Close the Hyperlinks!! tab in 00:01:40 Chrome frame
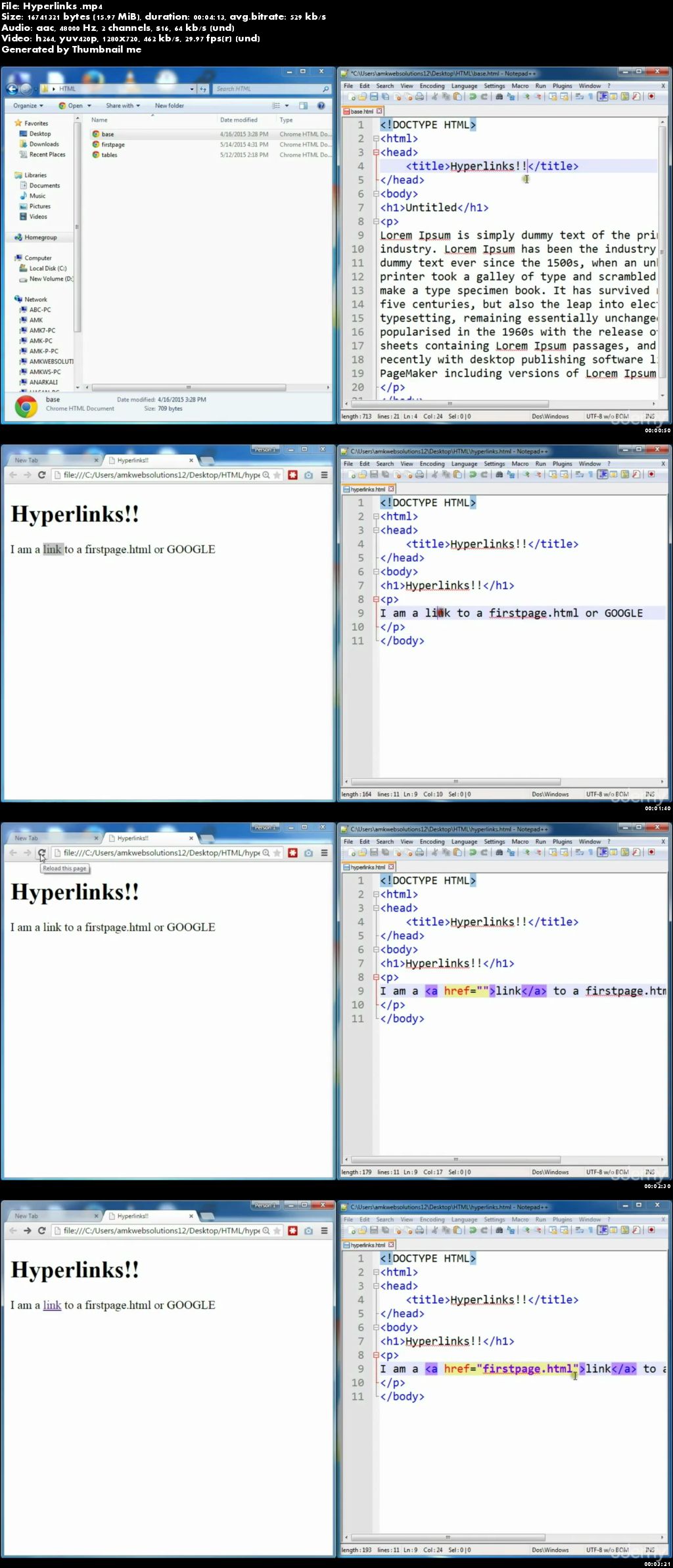The height and width of the screenshot is (1568, 673). click(191, 460)
